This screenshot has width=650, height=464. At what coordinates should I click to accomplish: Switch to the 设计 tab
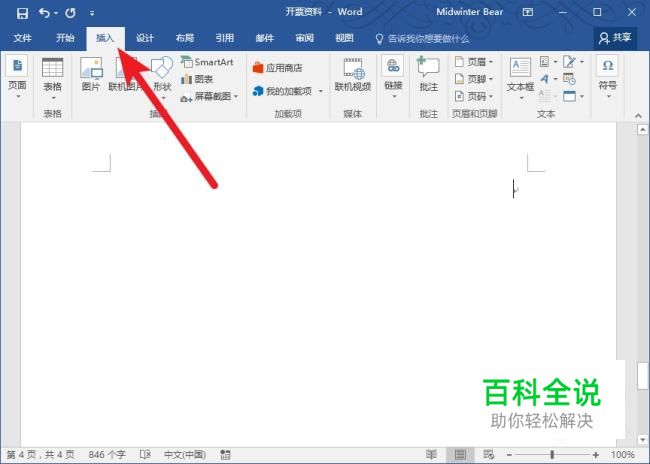145,38
